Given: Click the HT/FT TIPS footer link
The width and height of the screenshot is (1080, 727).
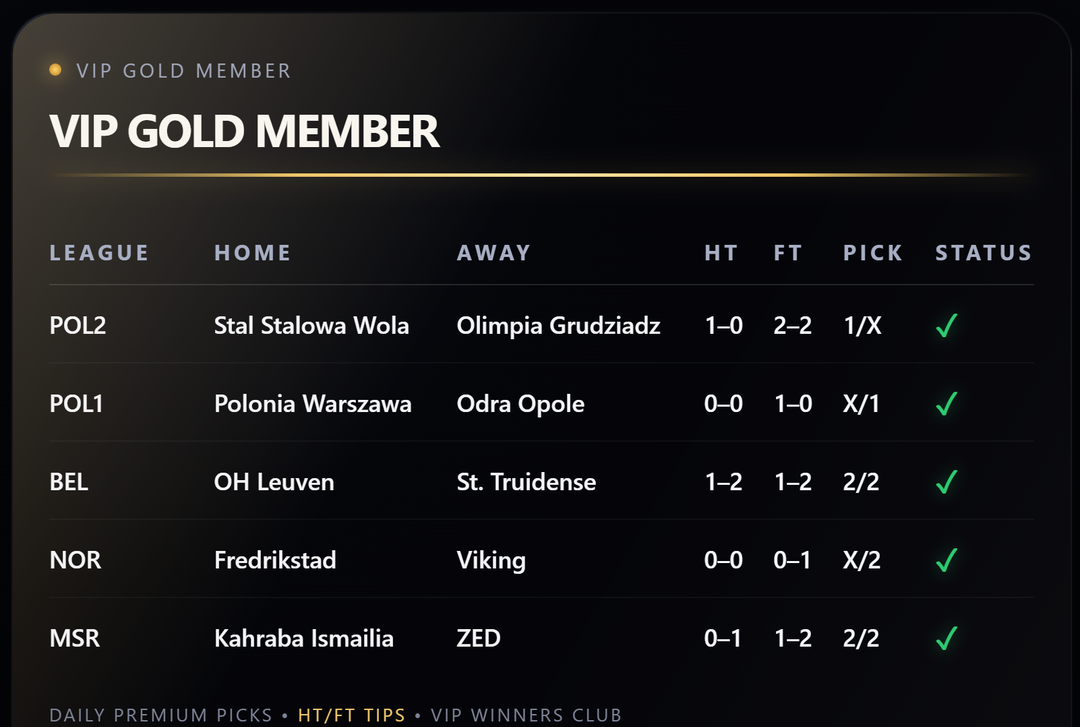Looking at the screenshot, I should 352,715.
